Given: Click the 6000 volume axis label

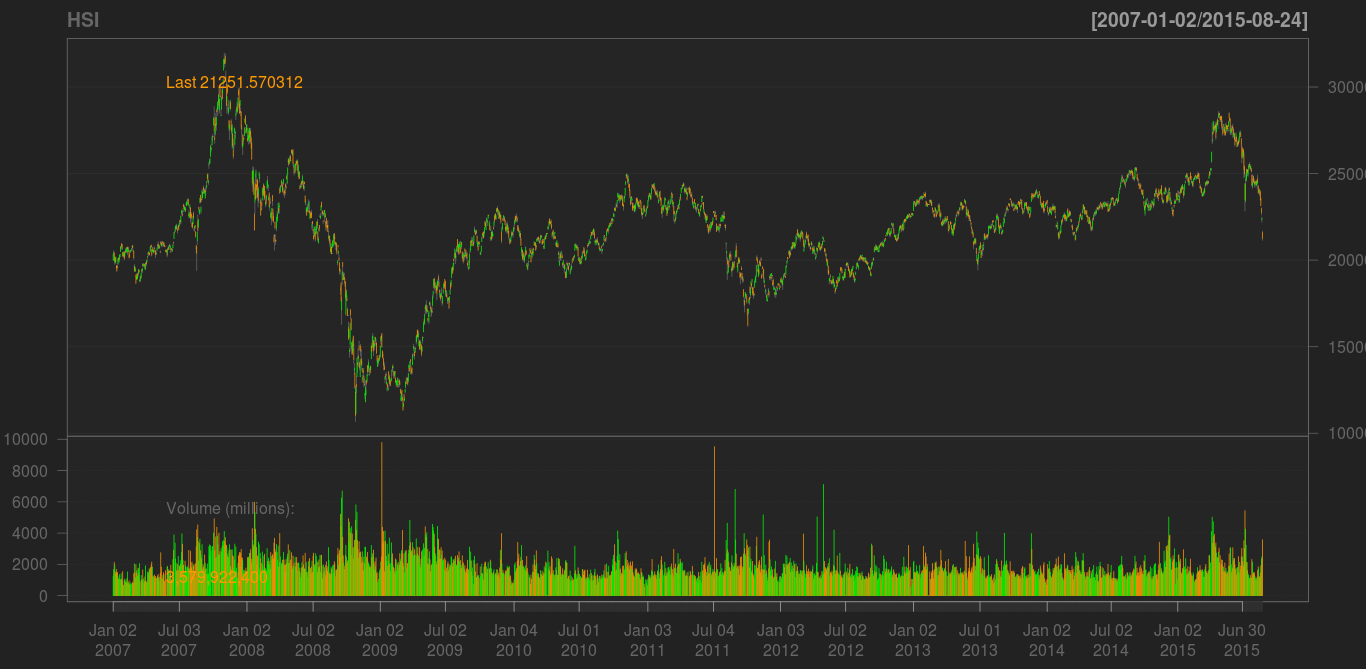Looking at the screenshot, I should (30, 502).
